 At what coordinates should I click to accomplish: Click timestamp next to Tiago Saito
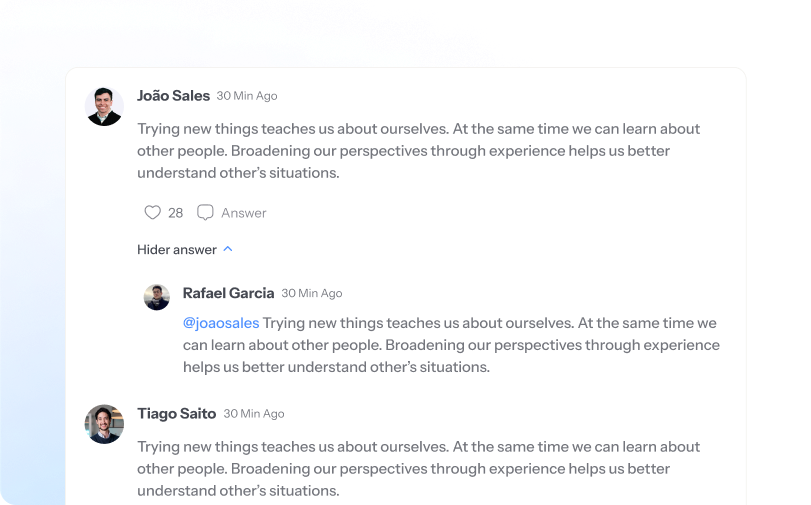[254, 413]
